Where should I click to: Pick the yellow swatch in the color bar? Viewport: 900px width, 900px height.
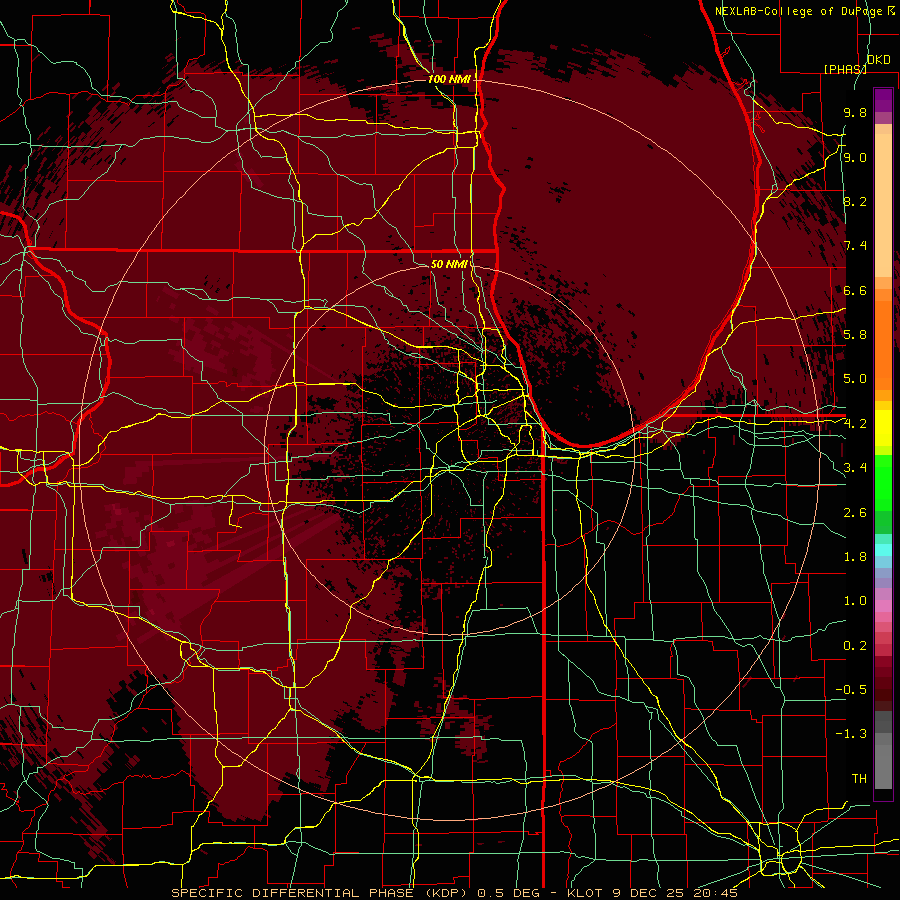point(883,428)
